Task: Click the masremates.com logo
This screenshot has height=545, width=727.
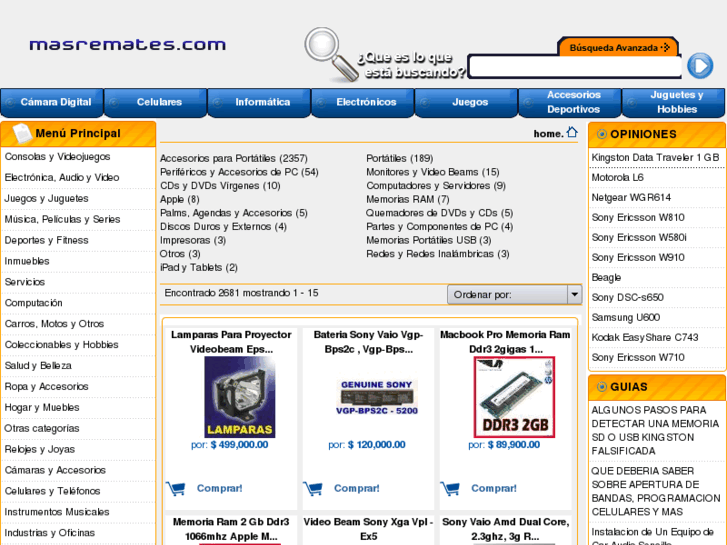Action: click(128, 45)
